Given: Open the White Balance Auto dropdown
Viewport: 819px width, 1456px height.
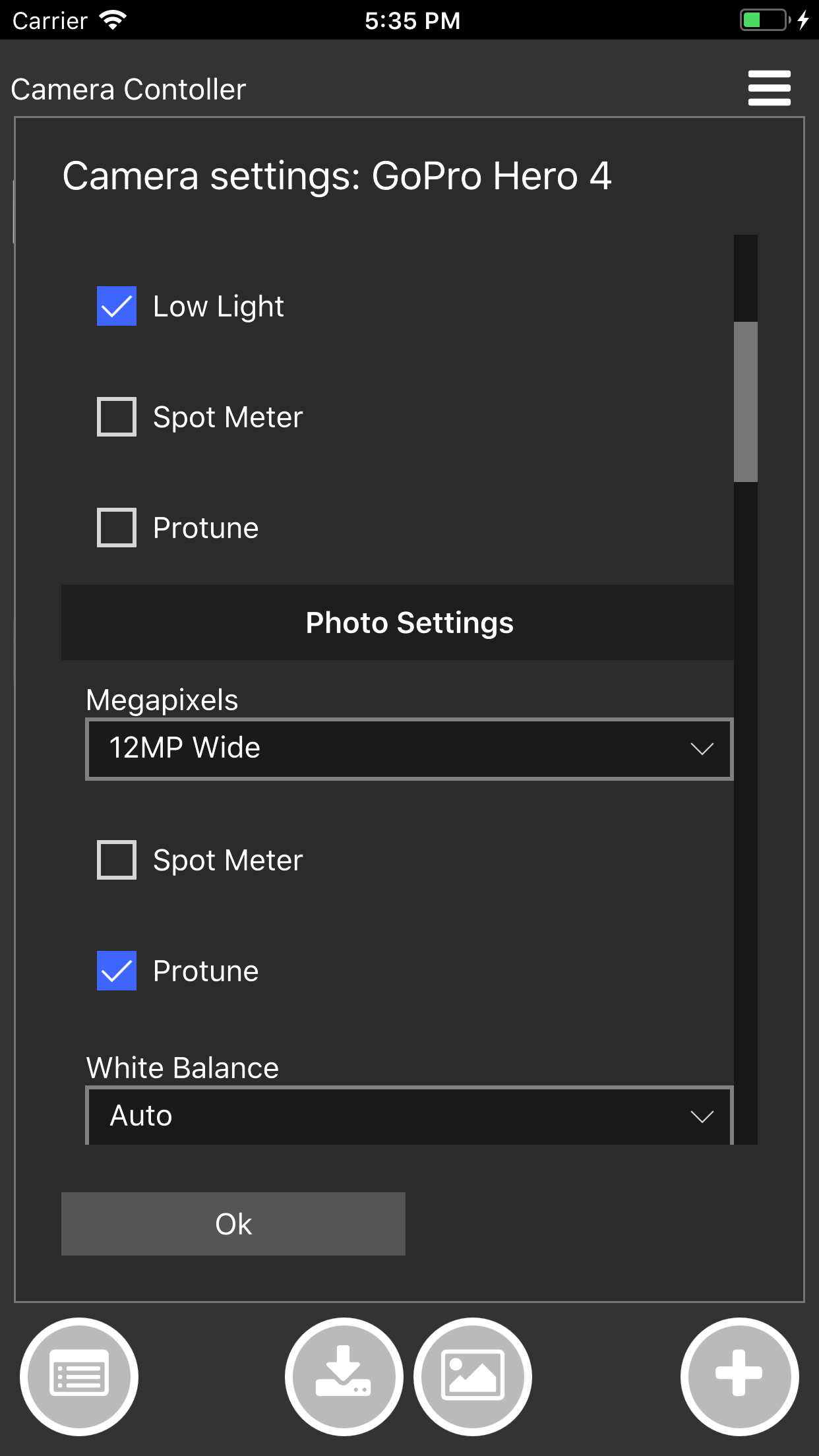Looking at the screenshot, I should click(x=409, y=1116).
